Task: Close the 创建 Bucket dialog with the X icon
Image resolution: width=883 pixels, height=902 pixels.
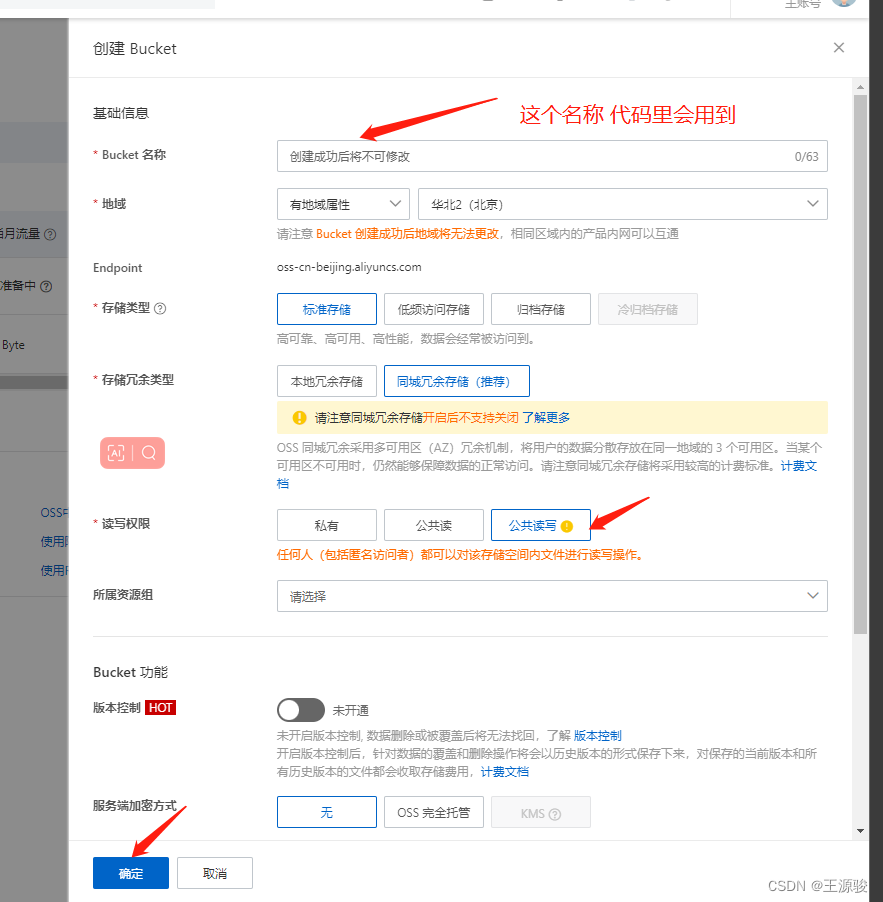Action: click(839, 48)
